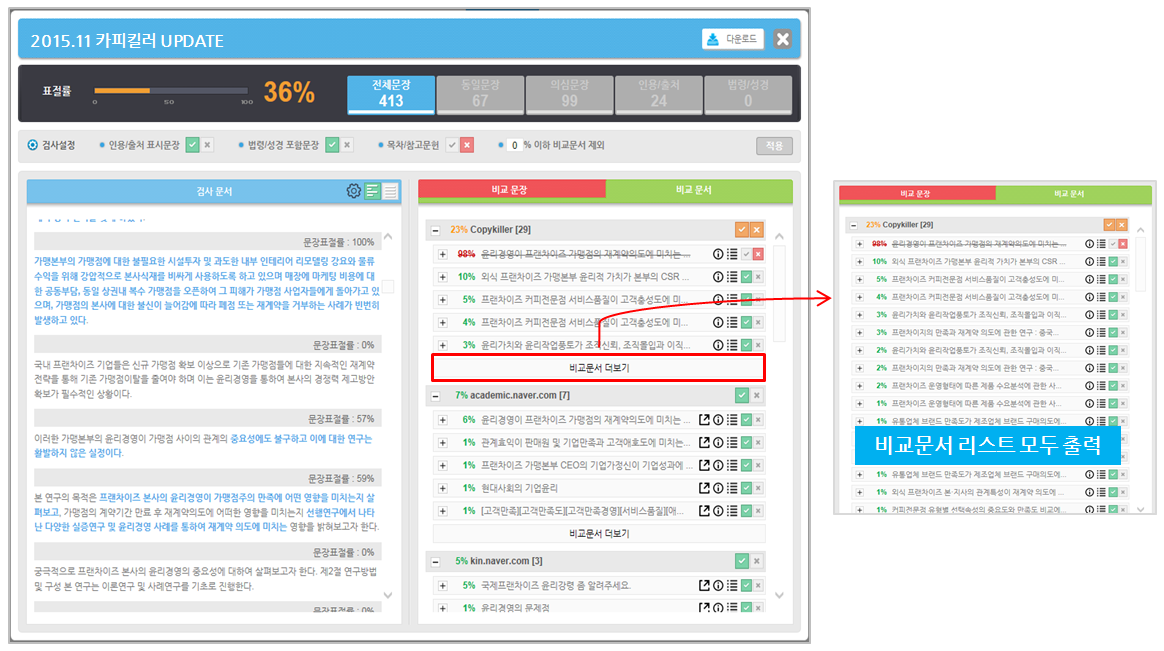Open the 검사설정 settings icon
Image resolution: width=1164 pixels, height=651 pixels.
pos(33,145)
